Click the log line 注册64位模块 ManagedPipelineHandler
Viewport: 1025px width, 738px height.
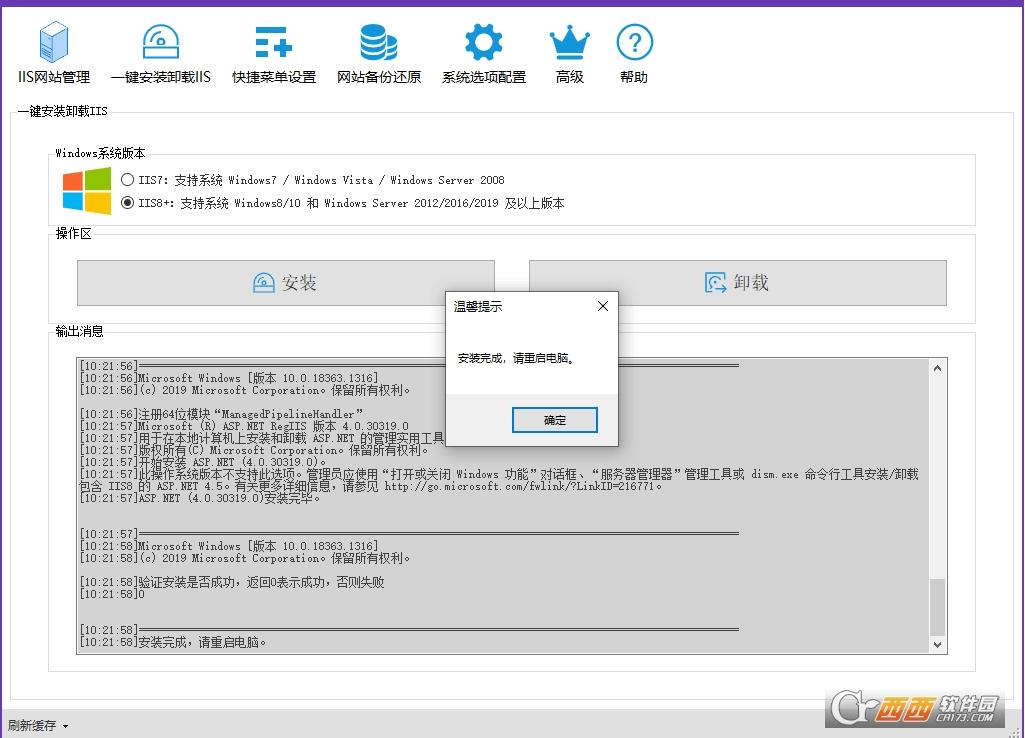point(221,414)
